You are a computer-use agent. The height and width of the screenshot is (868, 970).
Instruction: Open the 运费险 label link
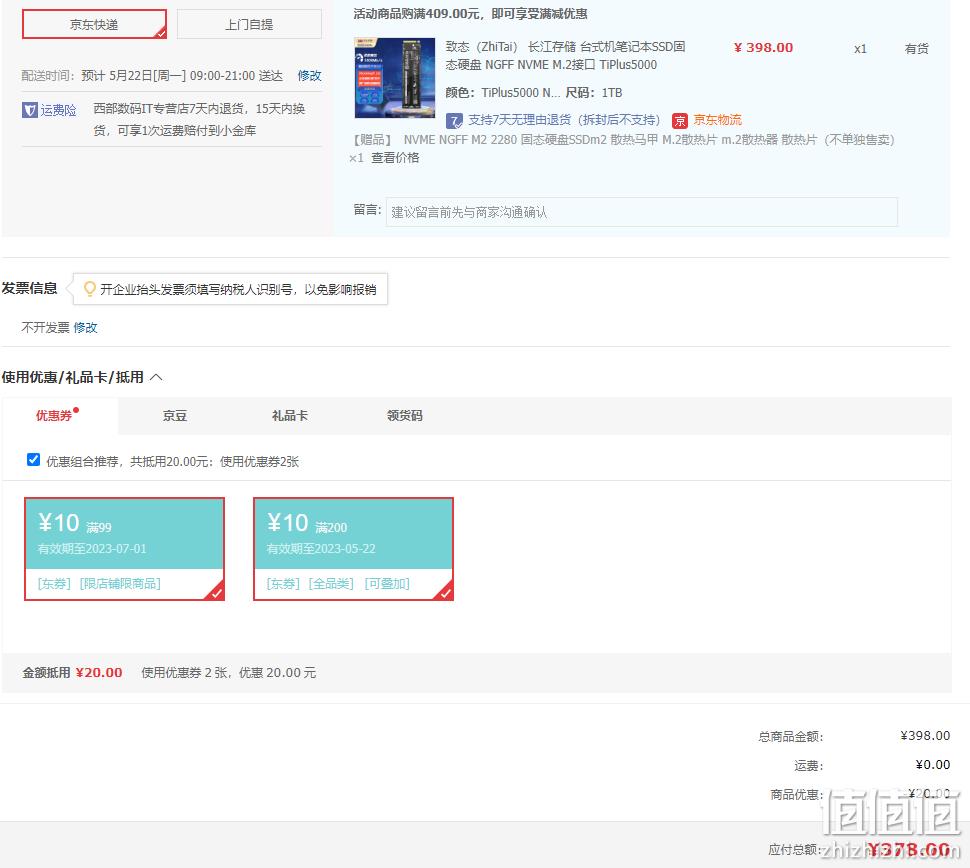[58, 110]
